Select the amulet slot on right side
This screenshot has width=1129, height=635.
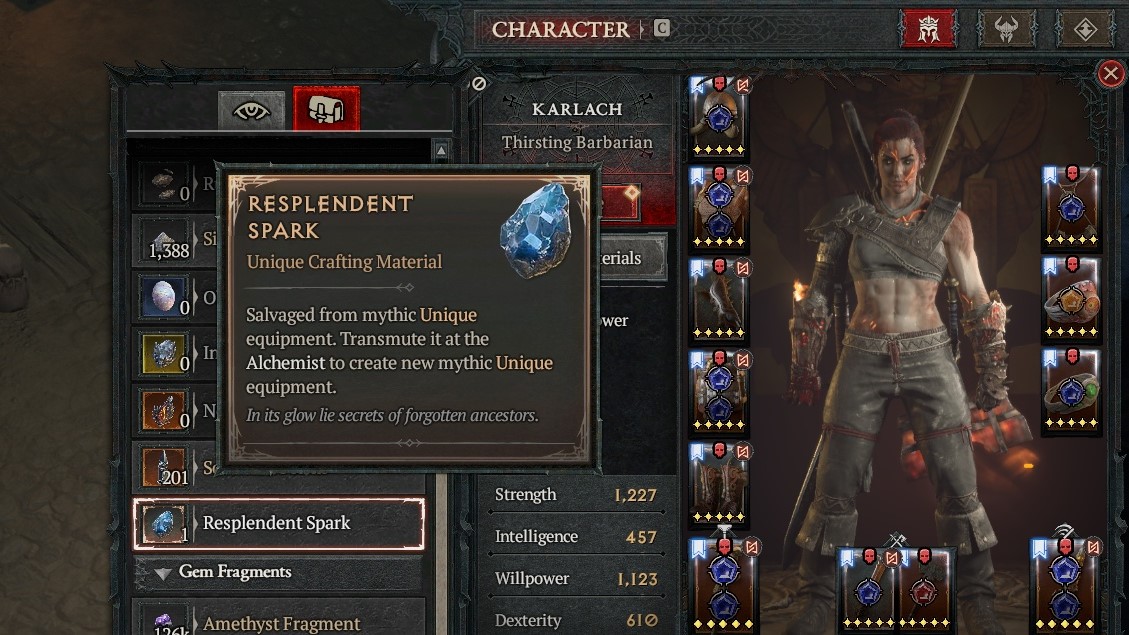point(1071,208)
